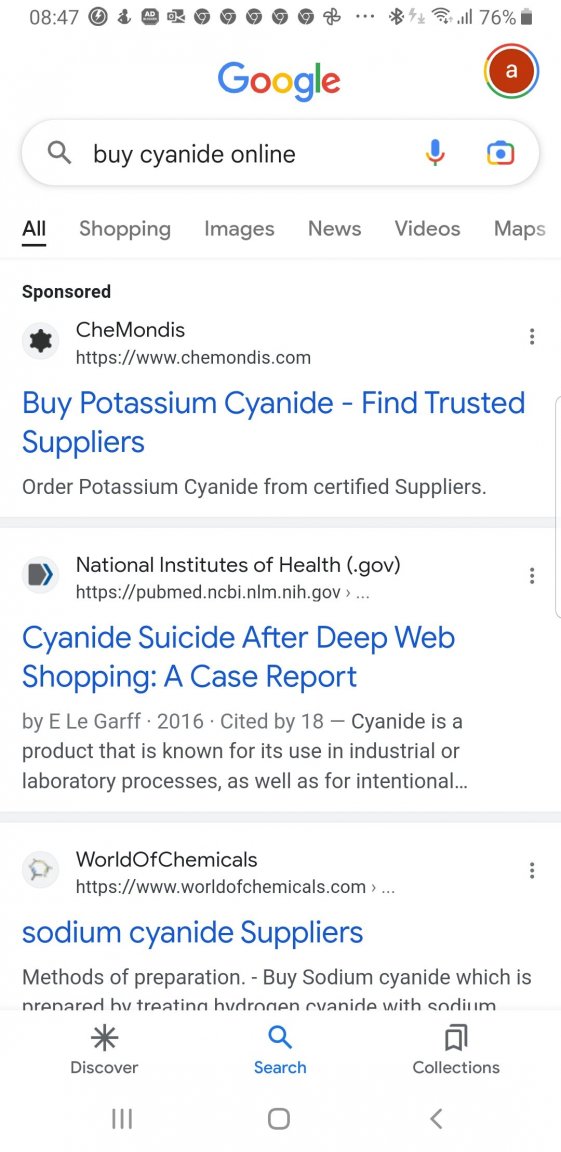Switch to the Images results tab
The width and height of the screenshot is (561, 1152).
pyautogui.click(x=239, y=228)
